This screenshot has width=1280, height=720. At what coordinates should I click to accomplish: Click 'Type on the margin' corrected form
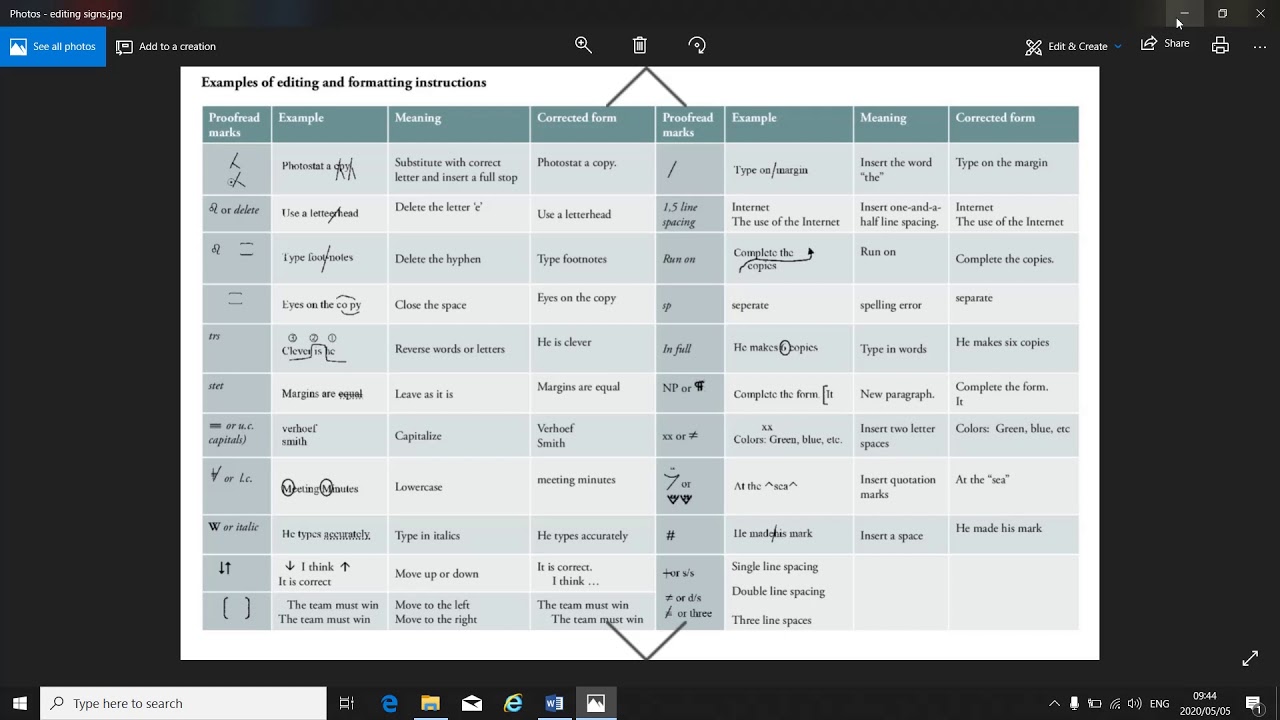[x=1001, y=163]
